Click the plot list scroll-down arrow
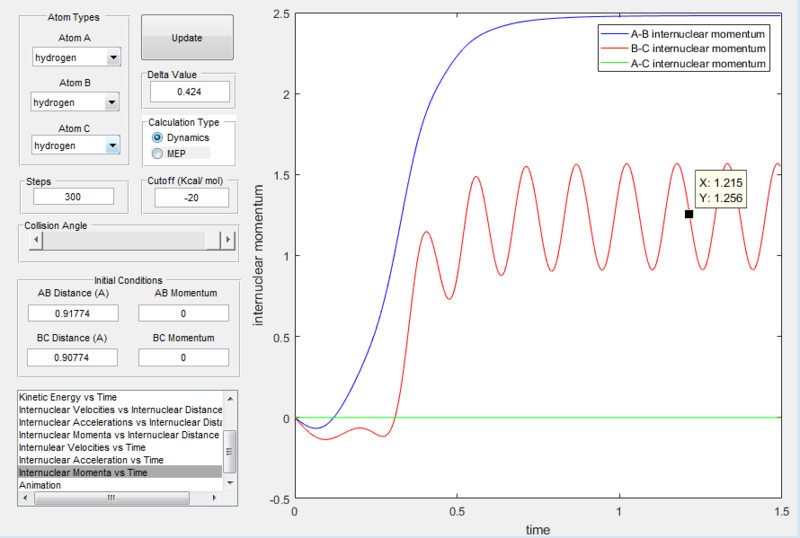Viewport: 800px width, 538px height. point(230,483)
